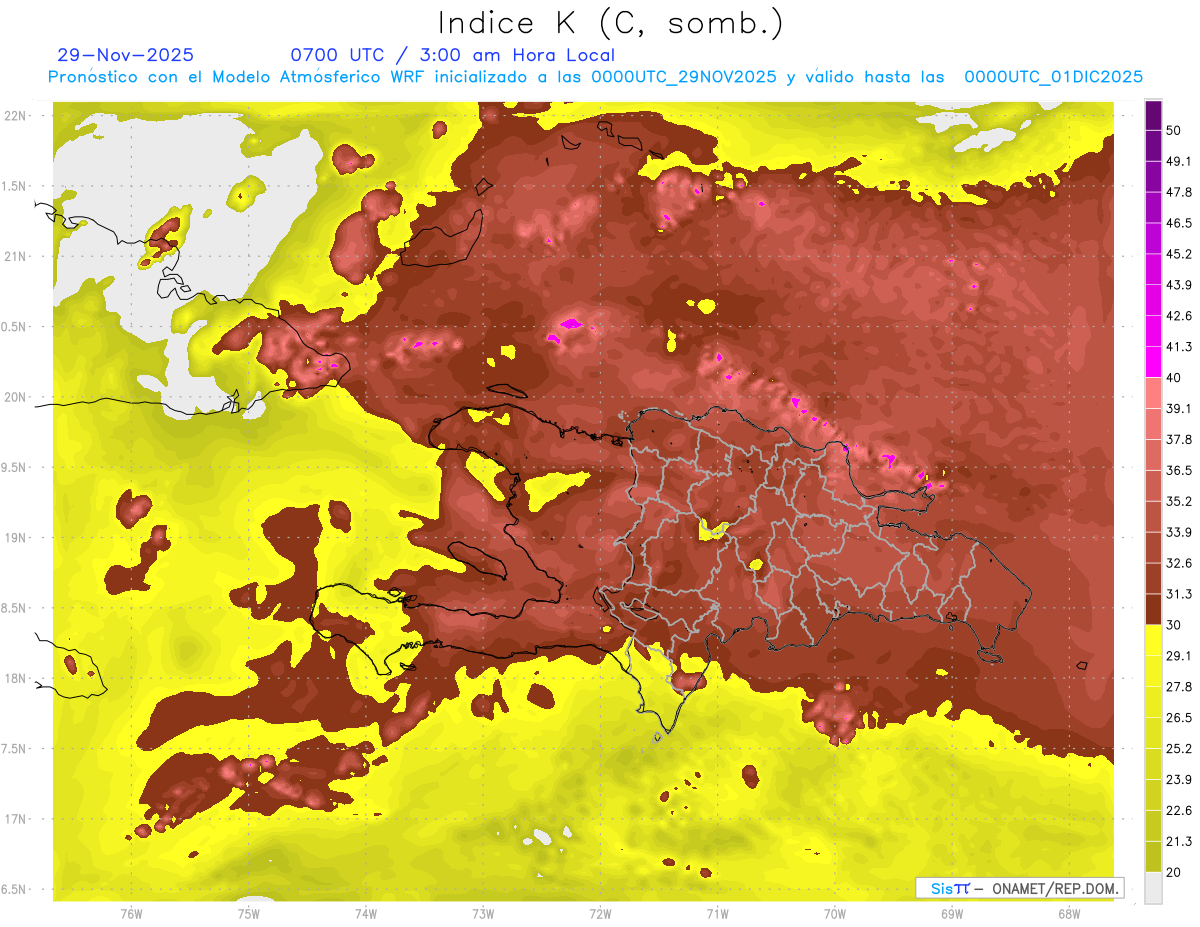The height and width of the screenshot is (927, 1200).
Task: Click the '29.1' color scale value
Action: pyautogui.click(x=1179, y=655)
